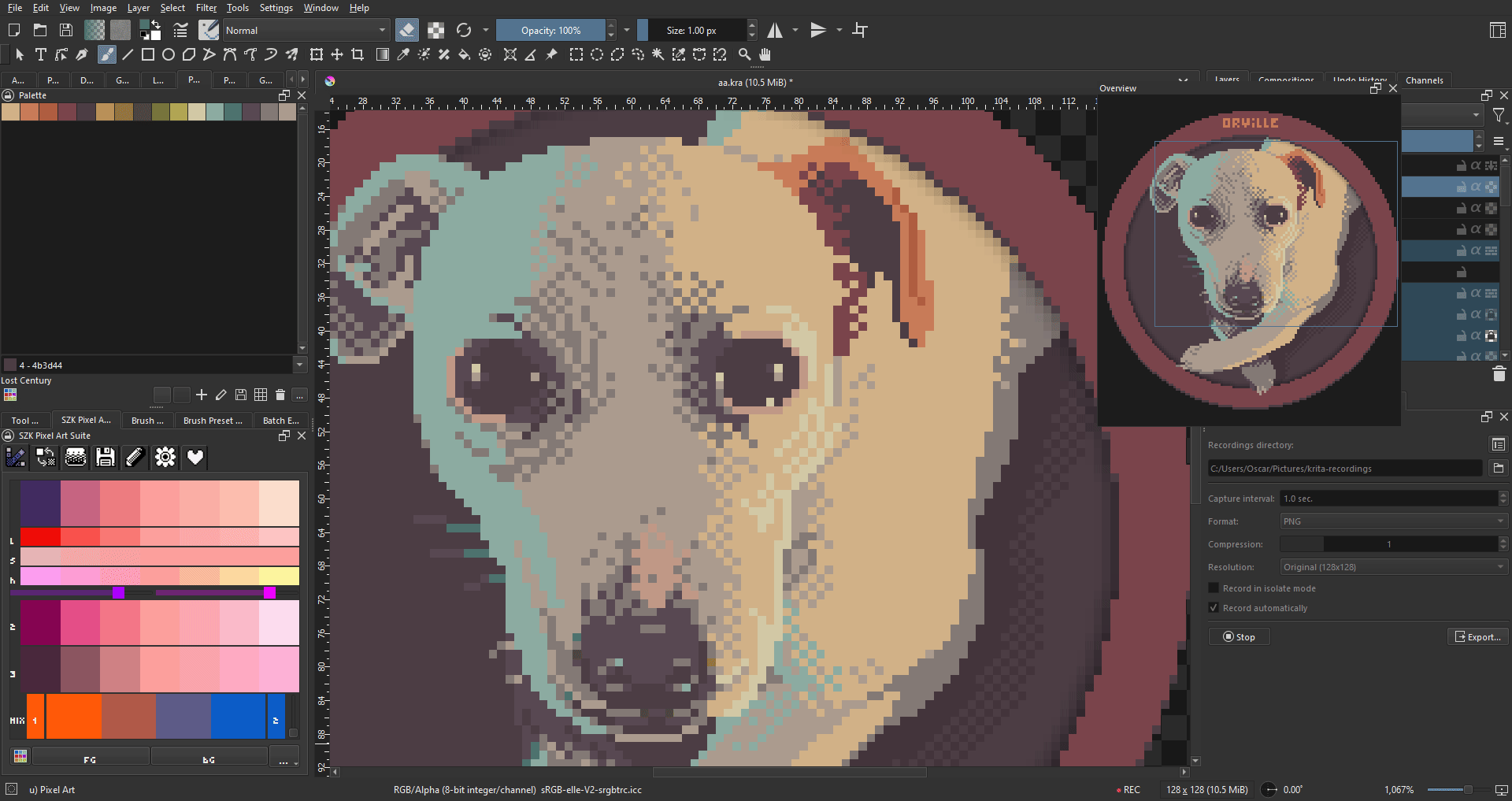Switch to the Channels tab
This screenshot has width=1512, height=801.
click(x=1424, y=80)
